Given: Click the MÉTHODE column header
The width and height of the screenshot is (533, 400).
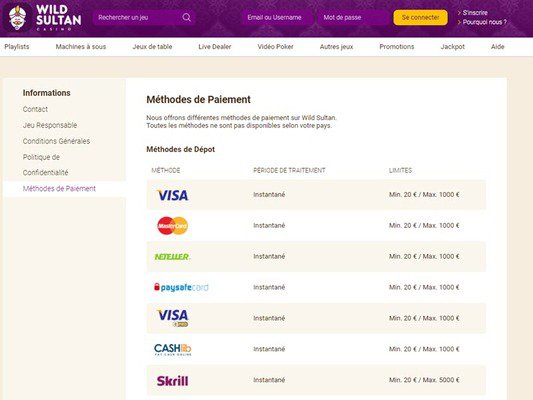Looking at the screenshot, I should 166,171.
